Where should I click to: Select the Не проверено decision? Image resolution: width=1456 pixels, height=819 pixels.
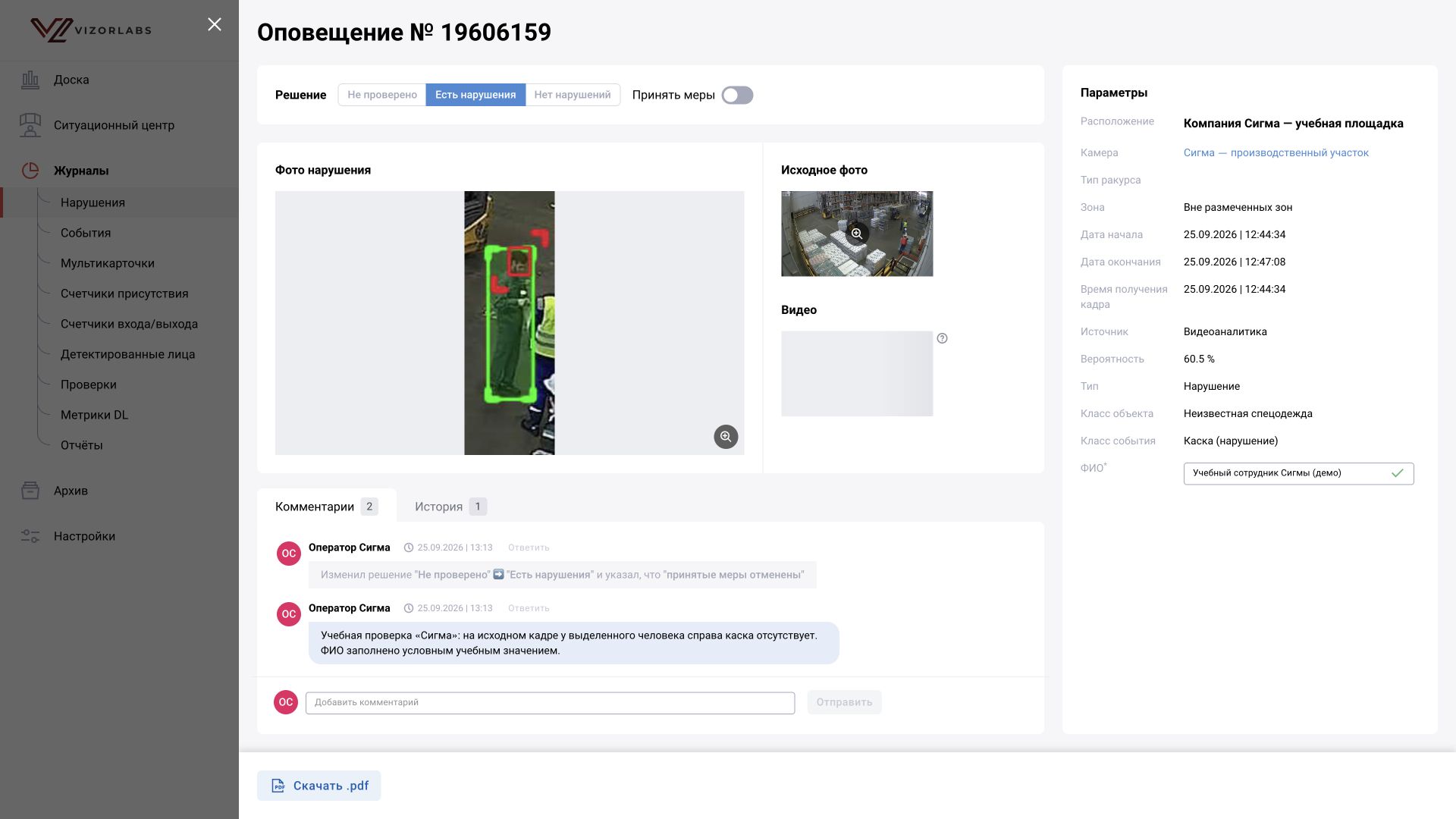coord(382,95)
